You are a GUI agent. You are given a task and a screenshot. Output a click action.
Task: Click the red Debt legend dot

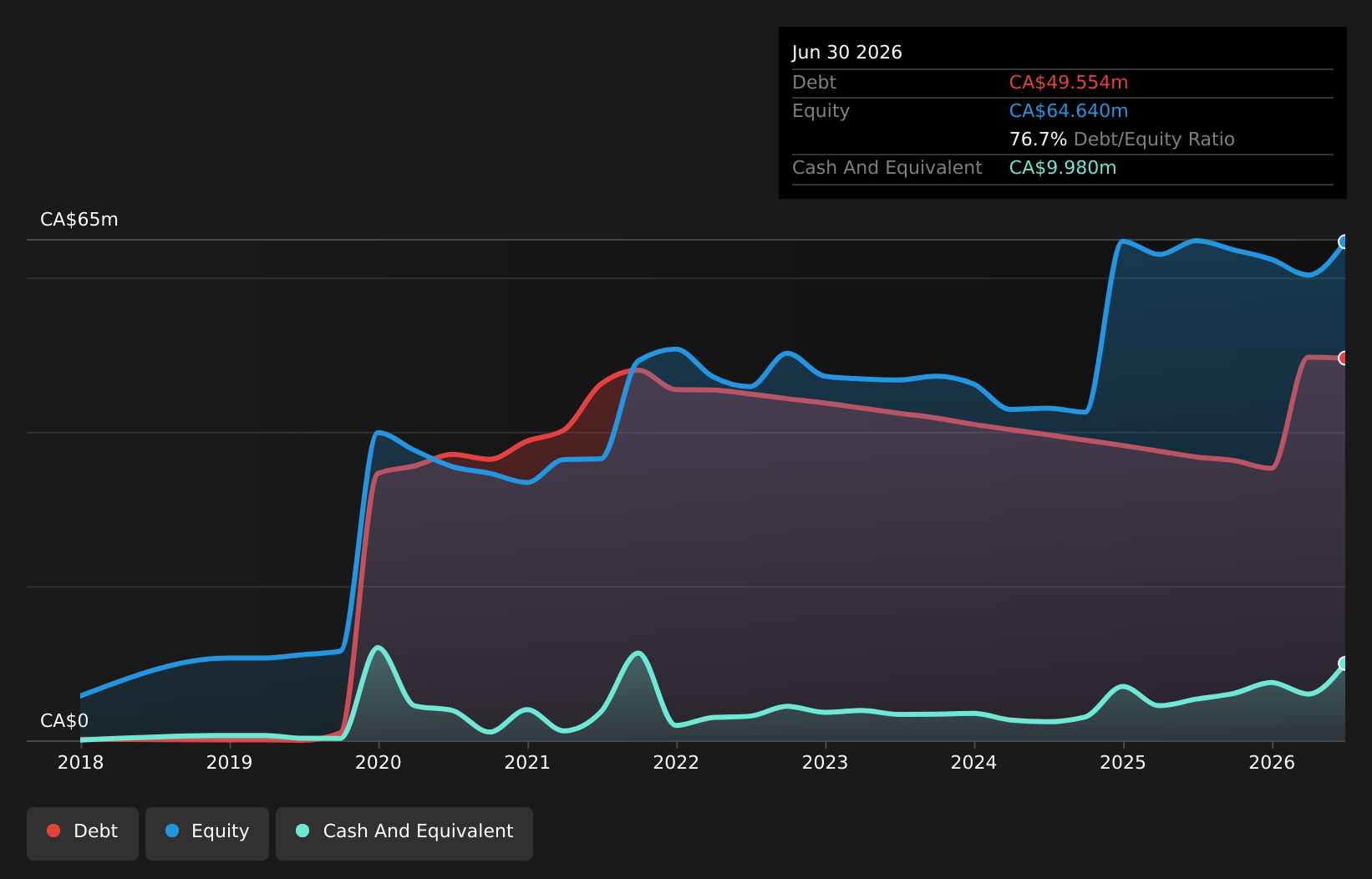53,831
